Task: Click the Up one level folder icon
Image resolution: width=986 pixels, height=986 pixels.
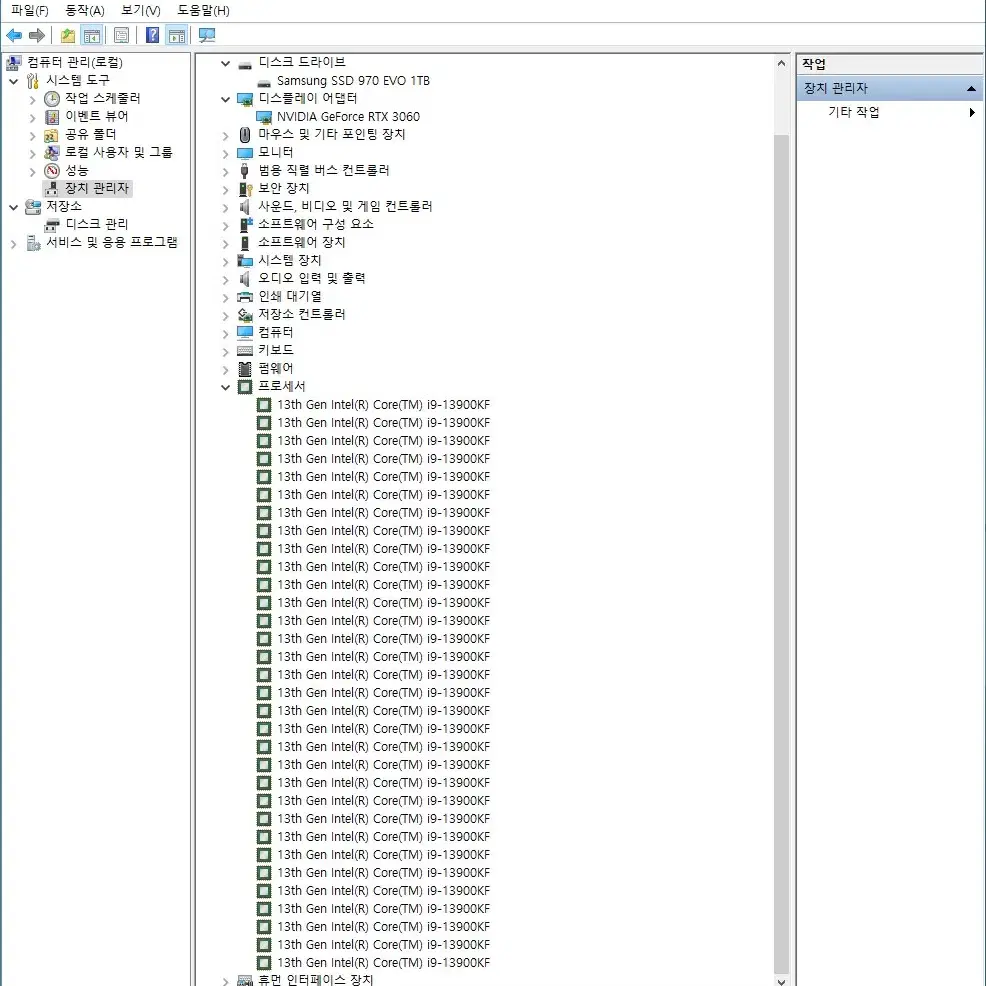Action: (x=67, y=36)
